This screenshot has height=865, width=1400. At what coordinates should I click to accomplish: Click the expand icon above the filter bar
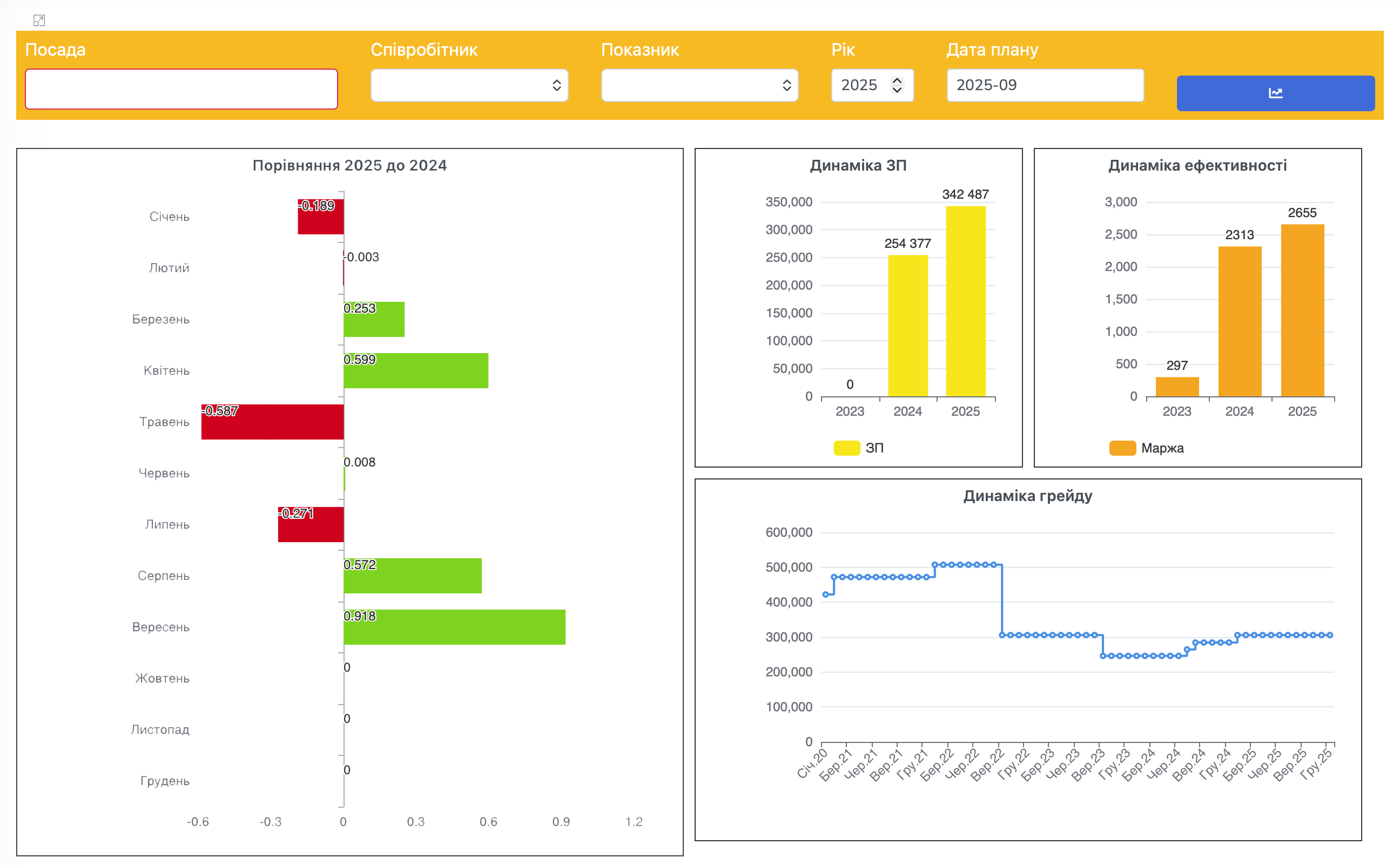coord(39,21)
